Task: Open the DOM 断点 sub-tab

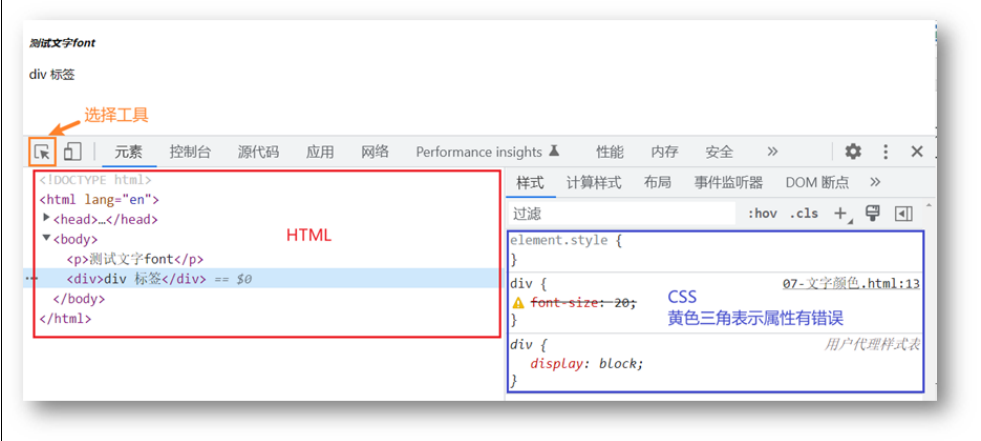Action: 817,183
